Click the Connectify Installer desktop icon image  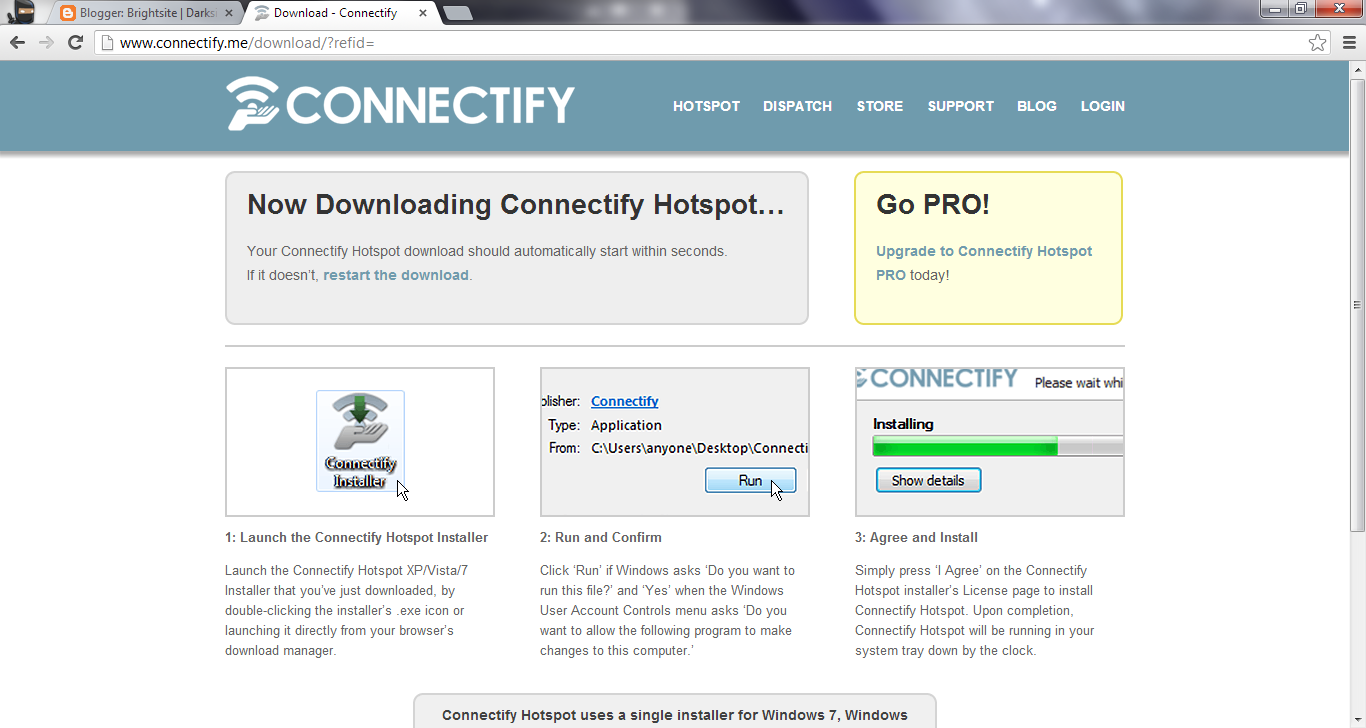(359, 435)
